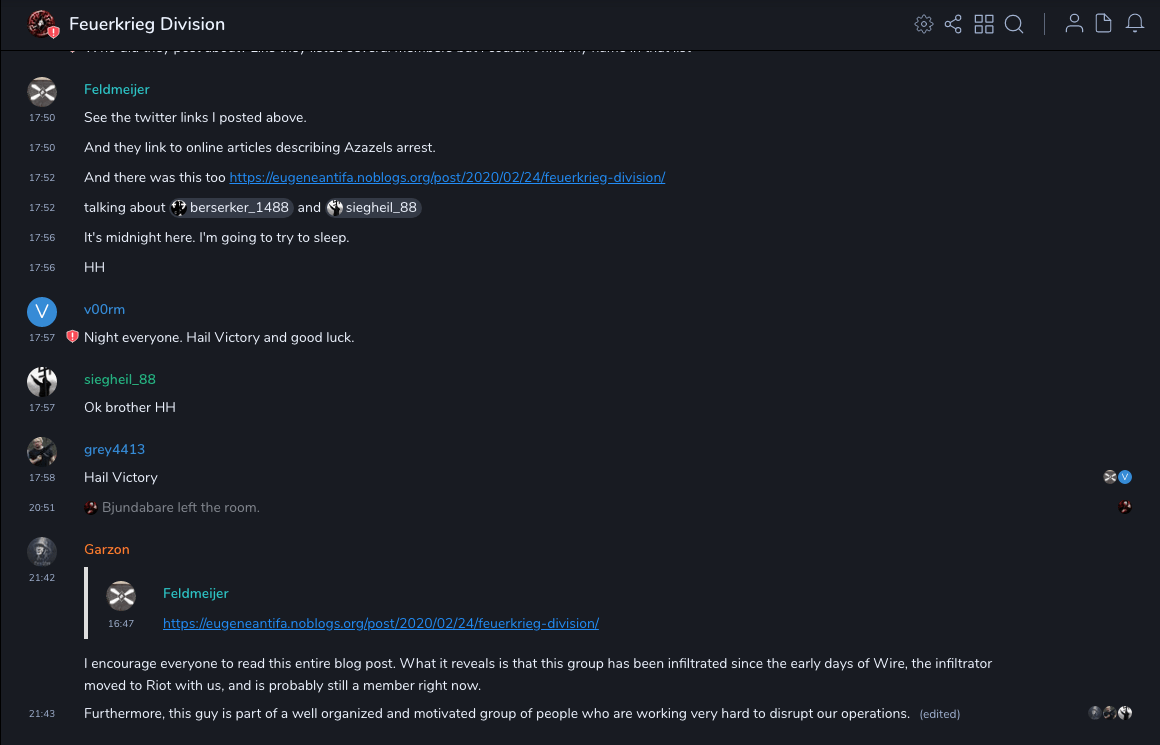Click the berserker_1488 mention pill

232,208
